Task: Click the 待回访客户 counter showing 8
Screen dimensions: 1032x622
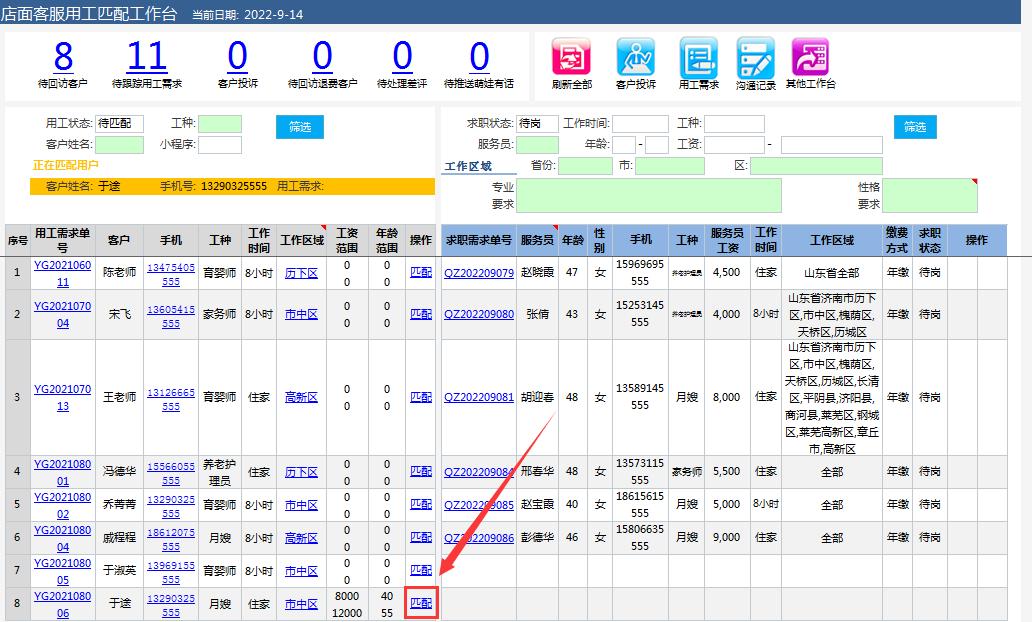Action: coord(62,58)
